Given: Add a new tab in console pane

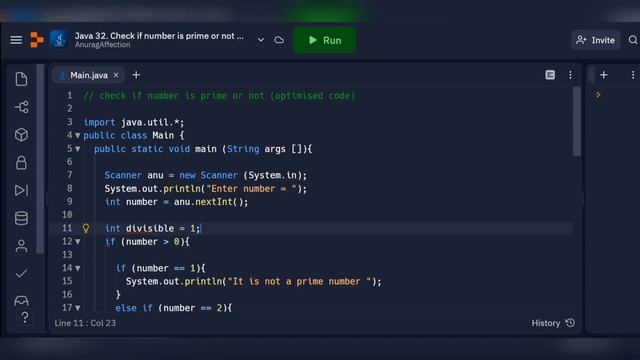Looking at the screenshot, I should pyautogui.click(x=604, y=75).
